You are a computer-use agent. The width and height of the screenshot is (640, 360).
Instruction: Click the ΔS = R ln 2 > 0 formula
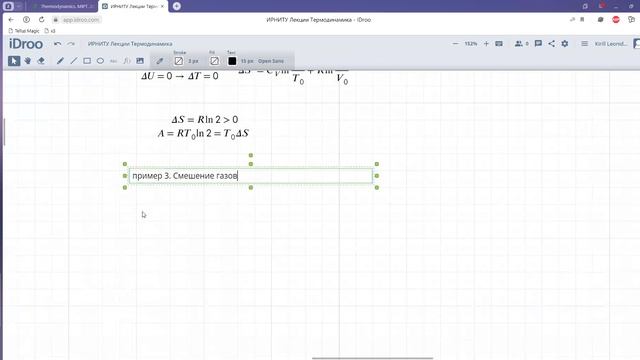pyautogui.click(x=204, y=120)
